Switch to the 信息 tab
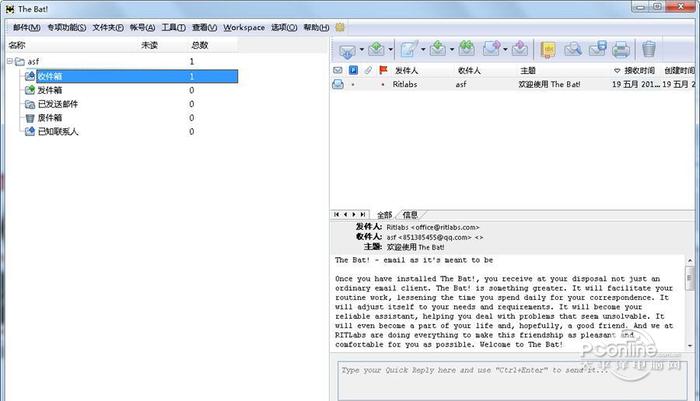 (410, 215)
